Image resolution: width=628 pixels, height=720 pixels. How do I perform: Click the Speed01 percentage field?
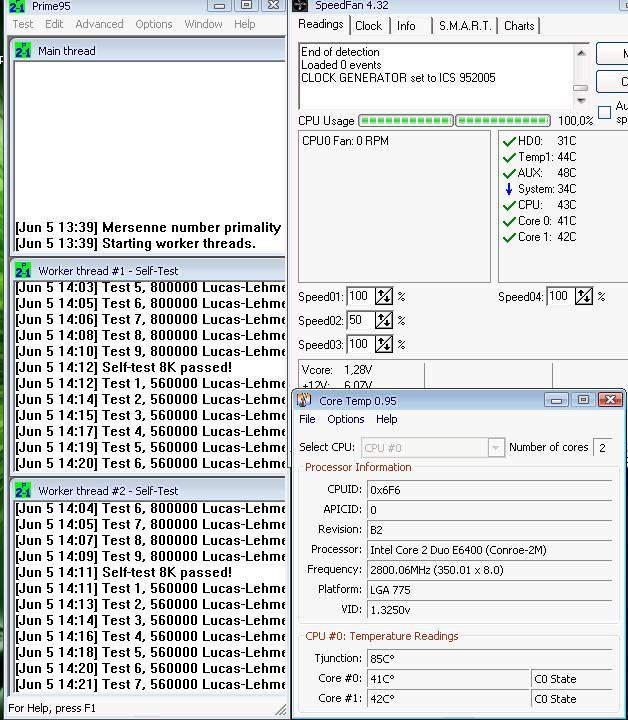pos(361,297)
